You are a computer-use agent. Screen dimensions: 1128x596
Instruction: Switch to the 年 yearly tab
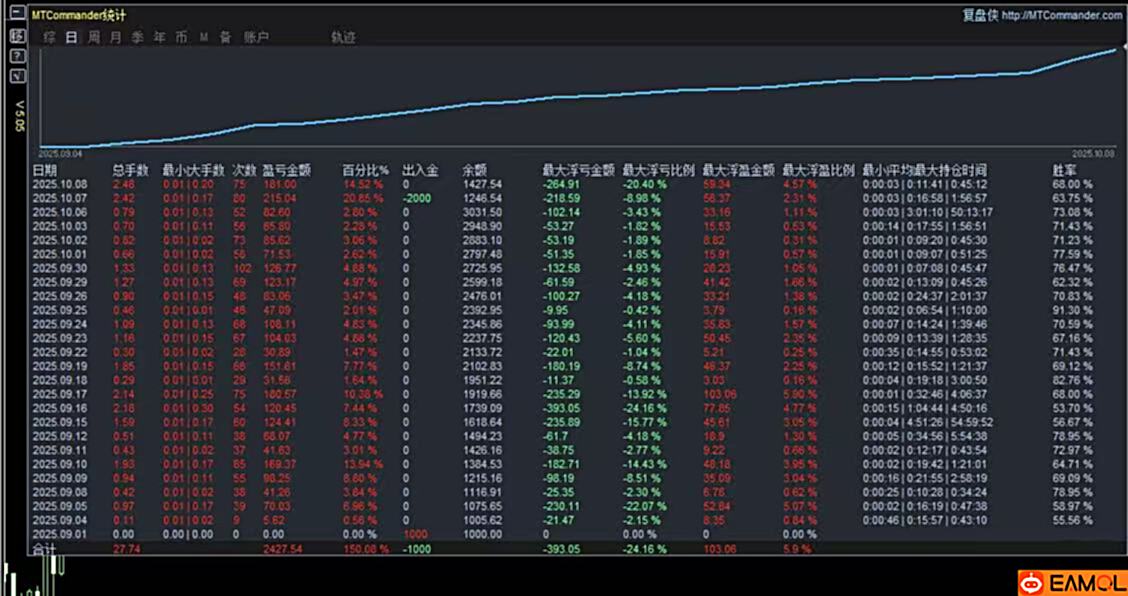tap(160, 37)
